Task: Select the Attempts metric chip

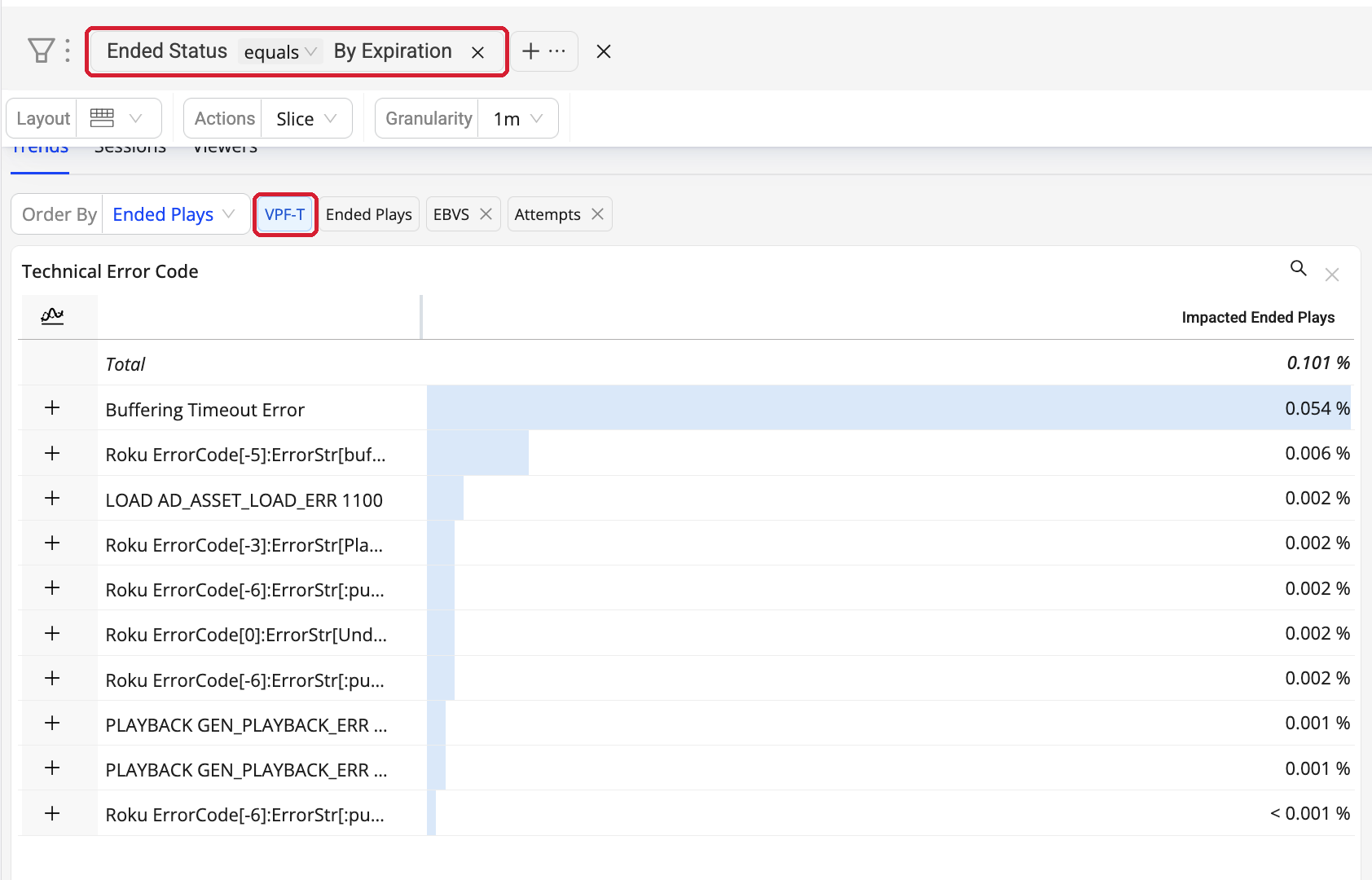Action: [x=547, y=214]
